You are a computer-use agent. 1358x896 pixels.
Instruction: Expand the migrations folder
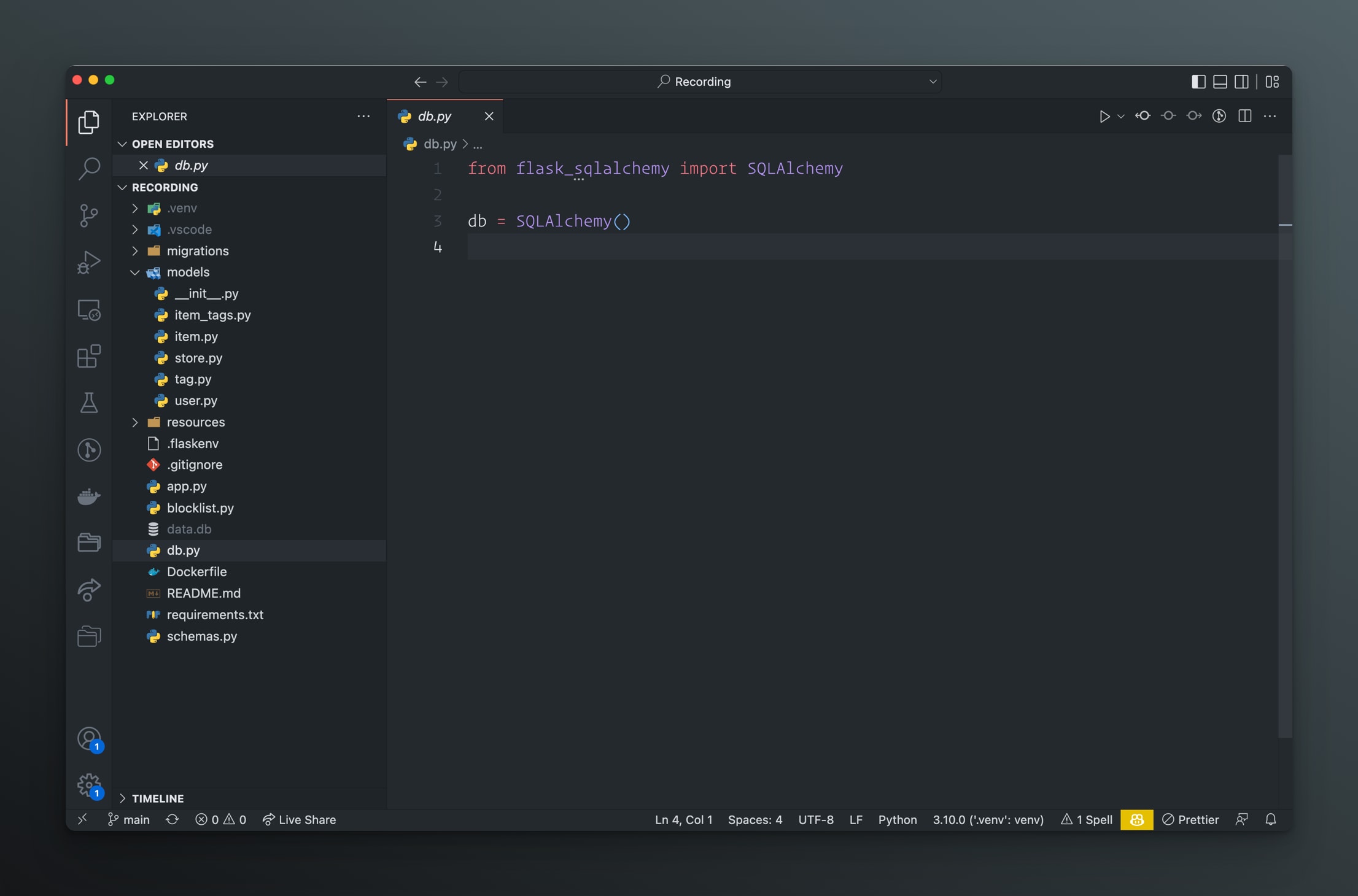point(197,250)
